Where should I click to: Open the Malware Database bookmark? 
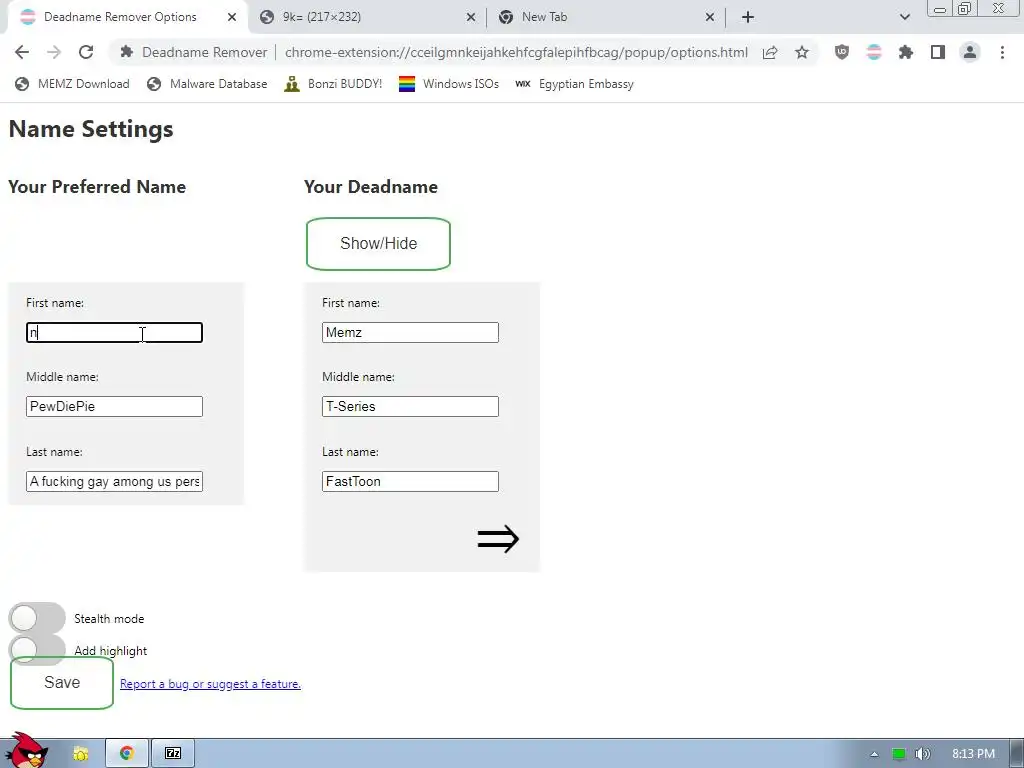coord(207,84)
